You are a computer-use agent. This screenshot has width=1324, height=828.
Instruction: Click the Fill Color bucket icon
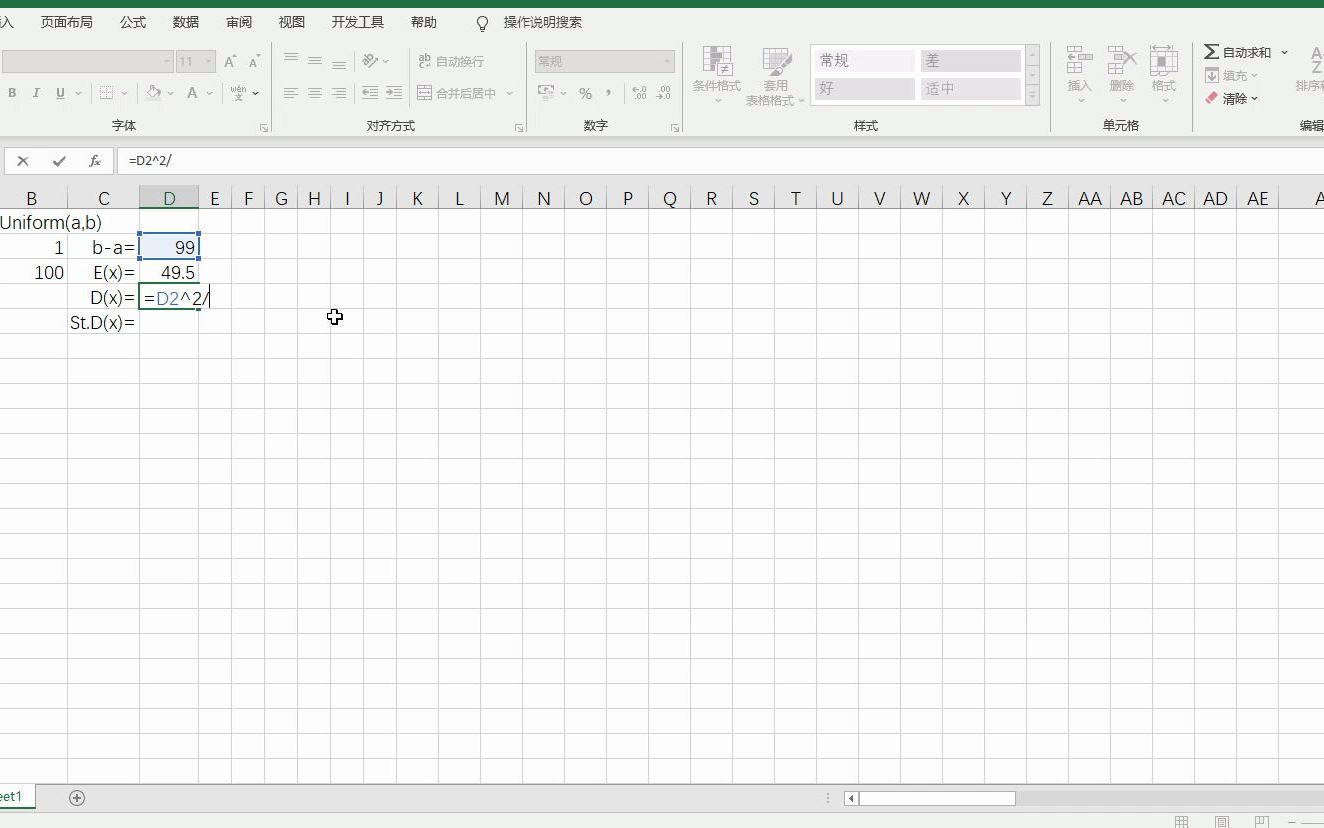153,93
